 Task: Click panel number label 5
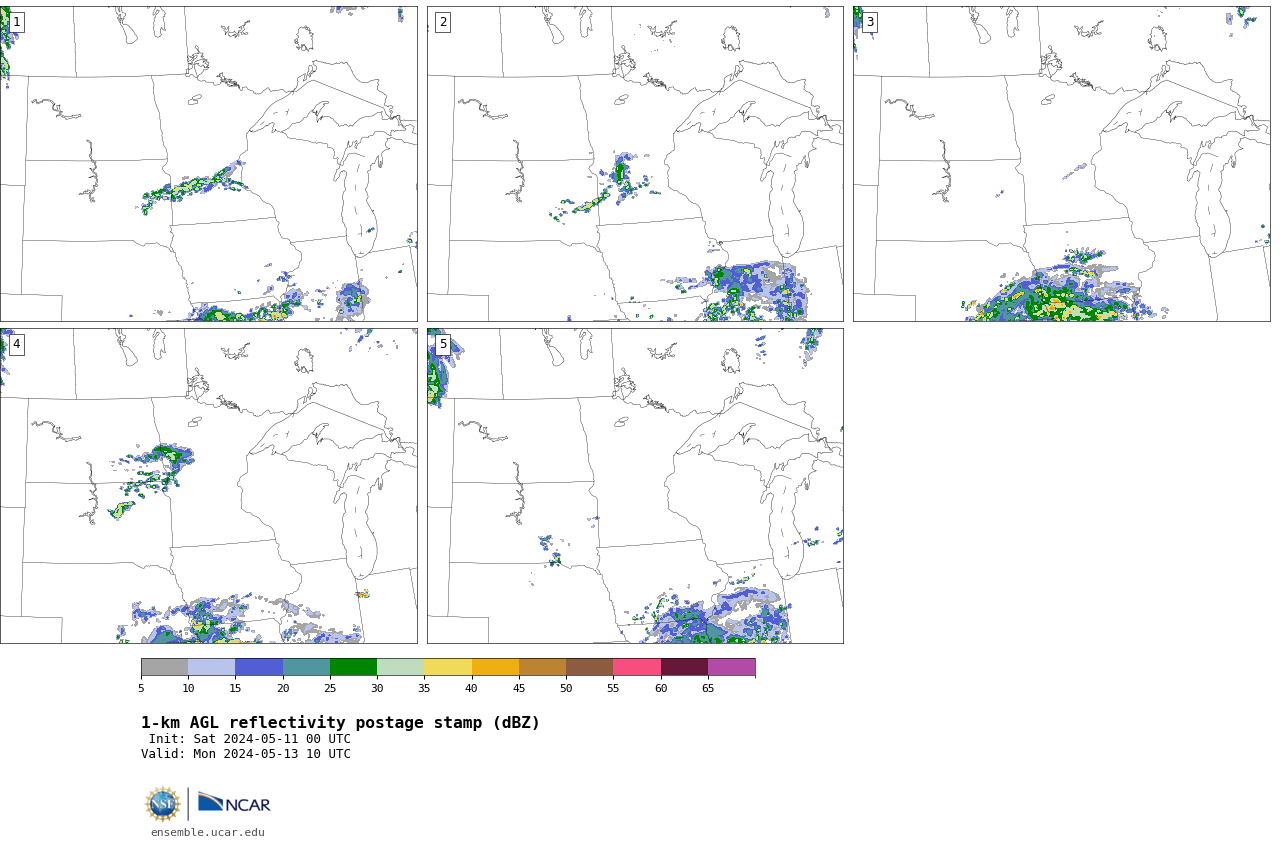point(443,344)
